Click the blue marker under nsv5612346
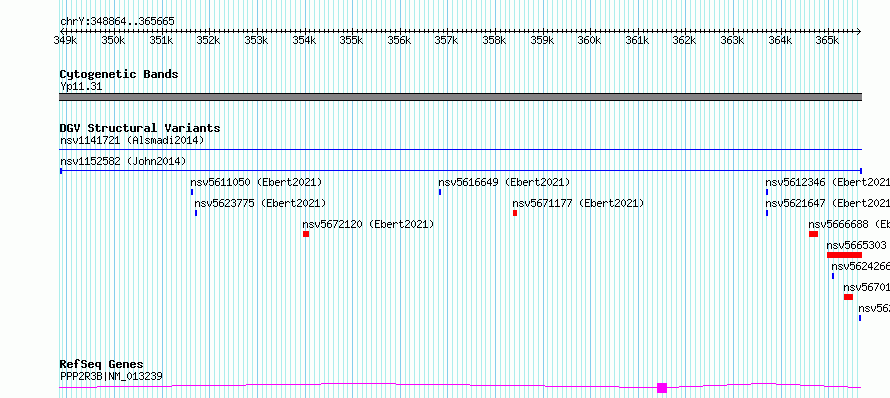 (767, 192)
